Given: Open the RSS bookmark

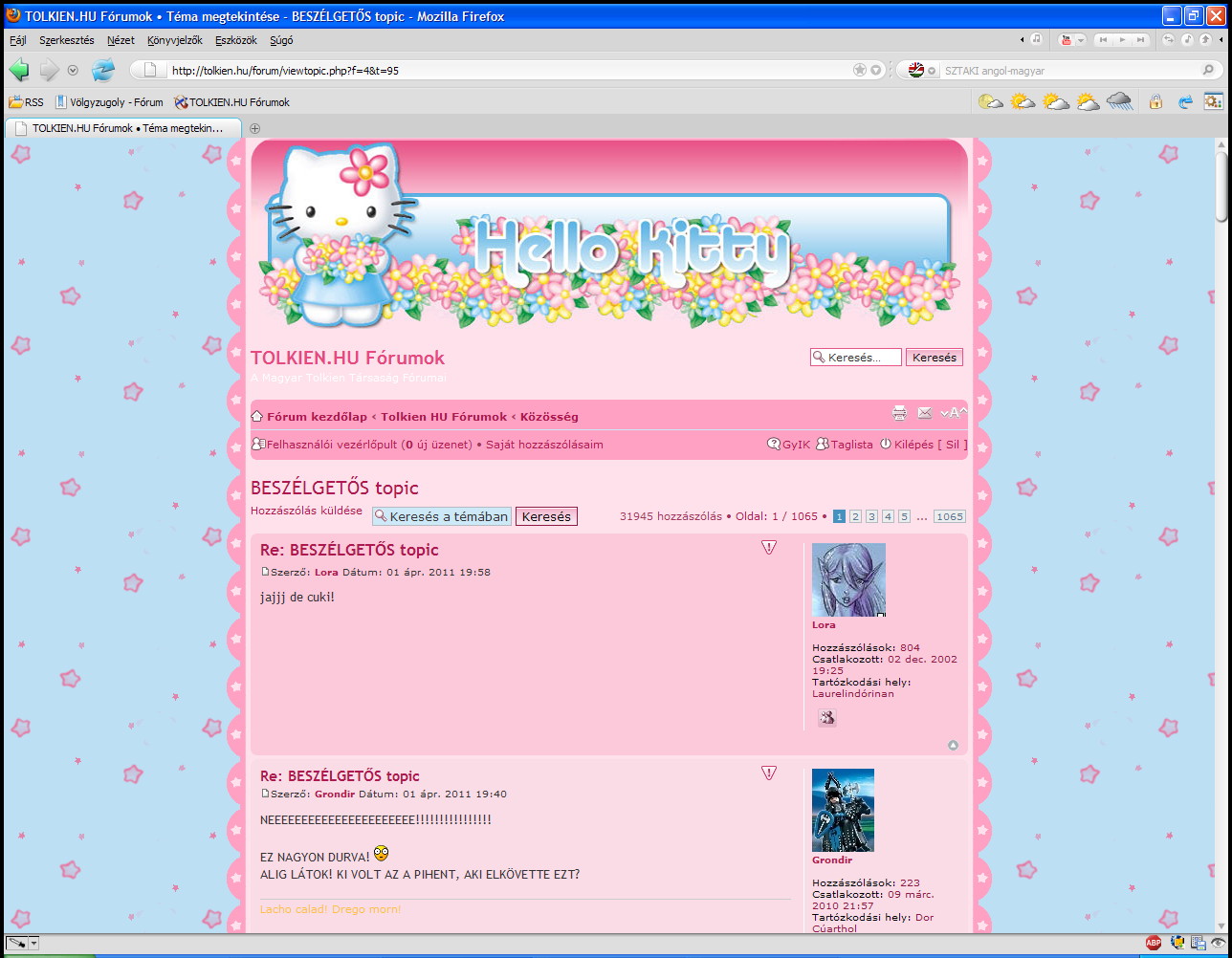Looking at the screenshot, I should [x=26, y=101].
